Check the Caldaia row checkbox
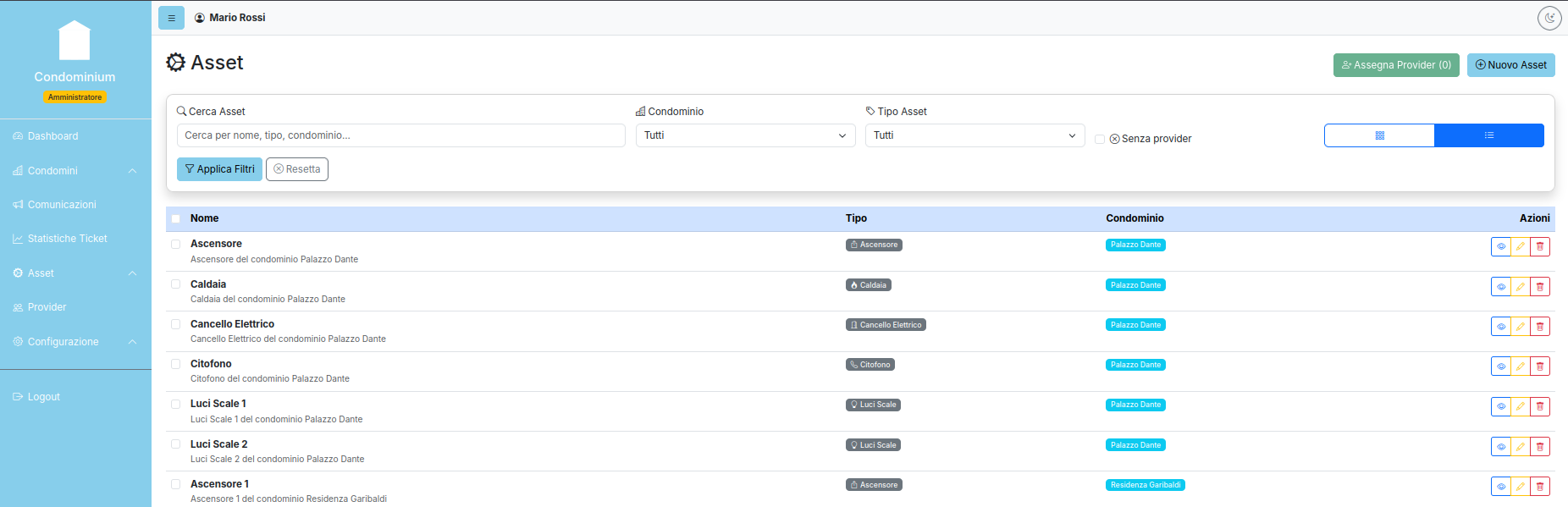1568x507 pixels. click(175, 284)
